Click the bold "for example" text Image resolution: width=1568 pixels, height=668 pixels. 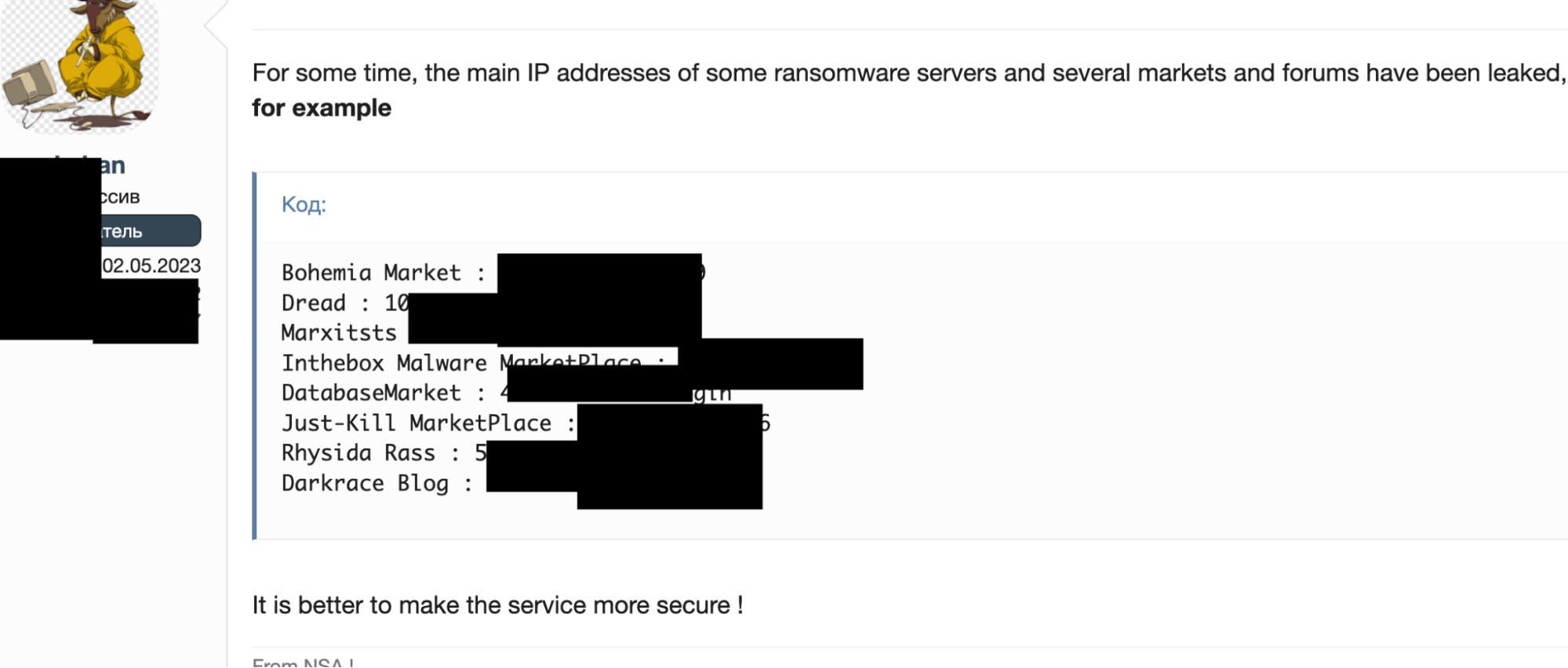(x=322, y=107)
